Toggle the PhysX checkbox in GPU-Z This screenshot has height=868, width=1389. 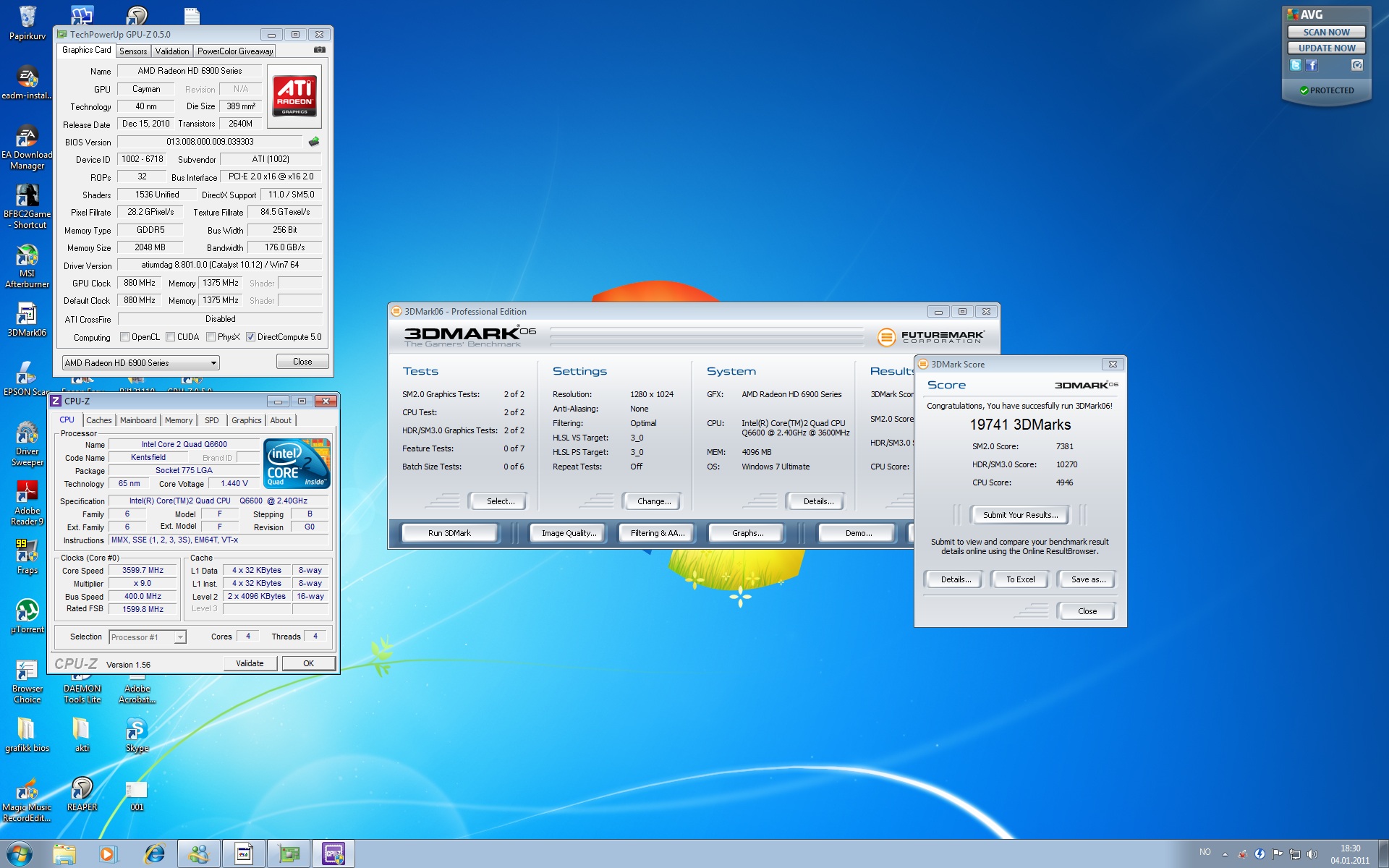pos(211,337)
